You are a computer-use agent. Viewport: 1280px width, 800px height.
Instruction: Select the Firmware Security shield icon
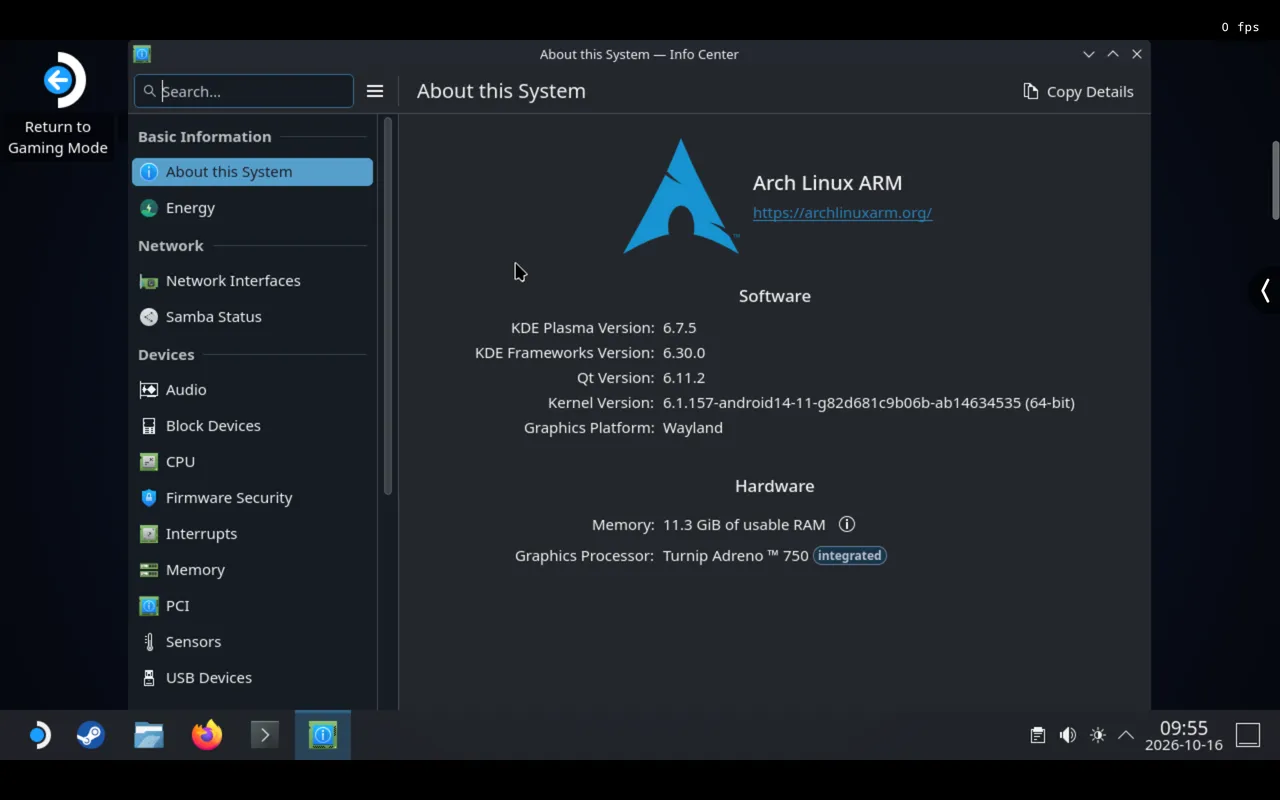149,498
